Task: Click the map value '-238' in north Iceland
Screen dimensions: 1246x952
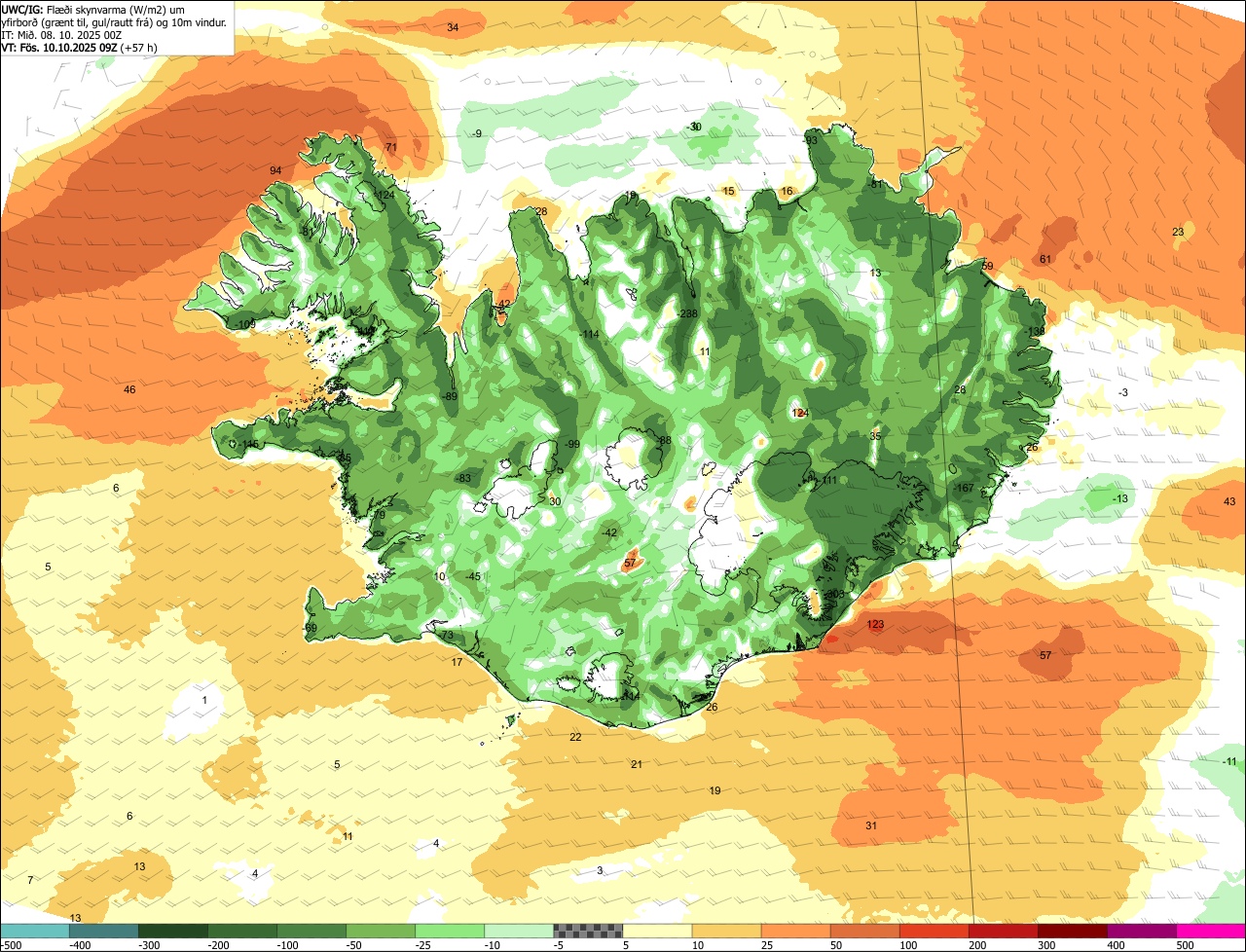Action: [687, 313]
